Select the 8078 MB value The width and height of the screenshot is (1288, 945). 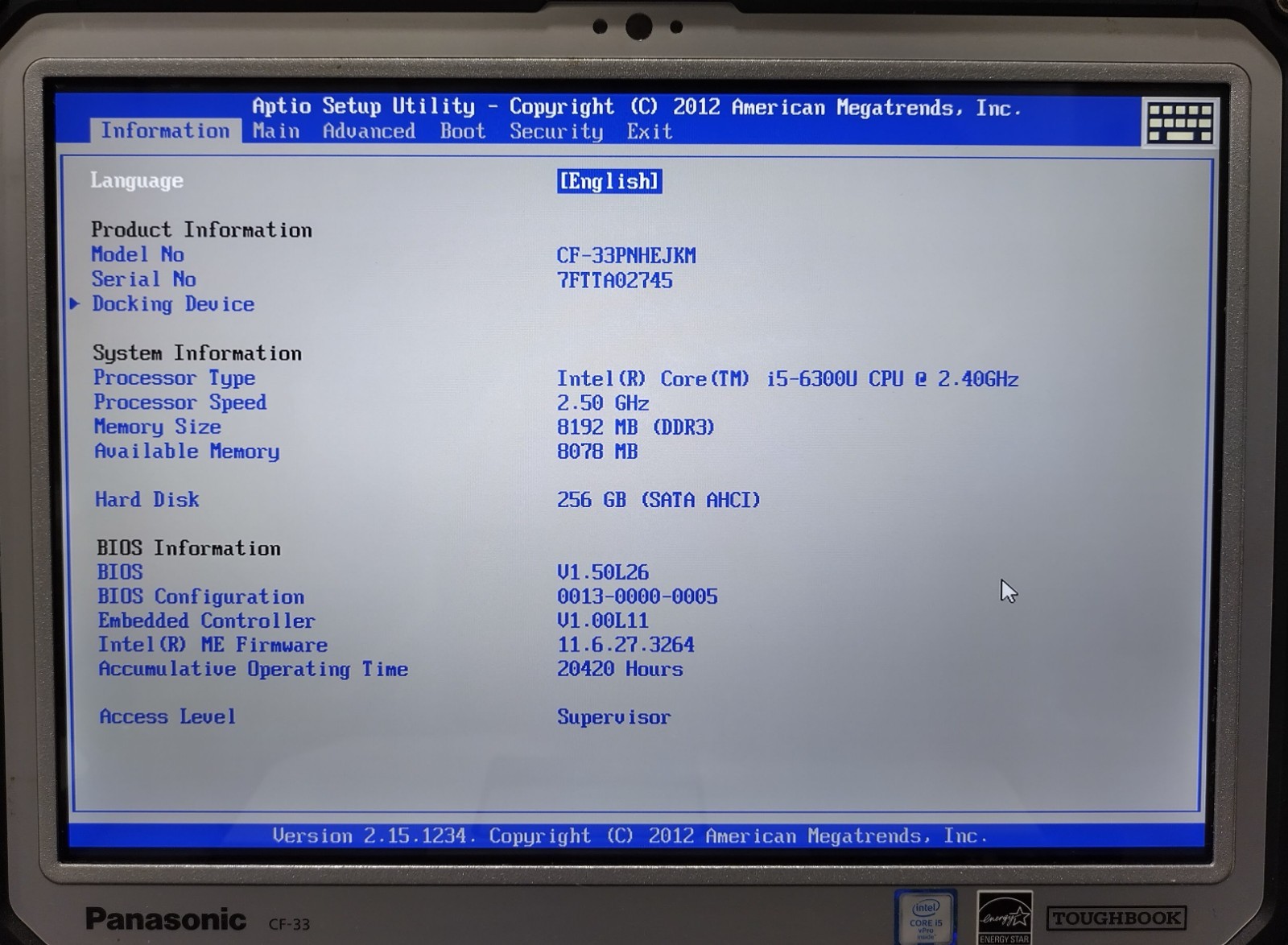point(597,451)
